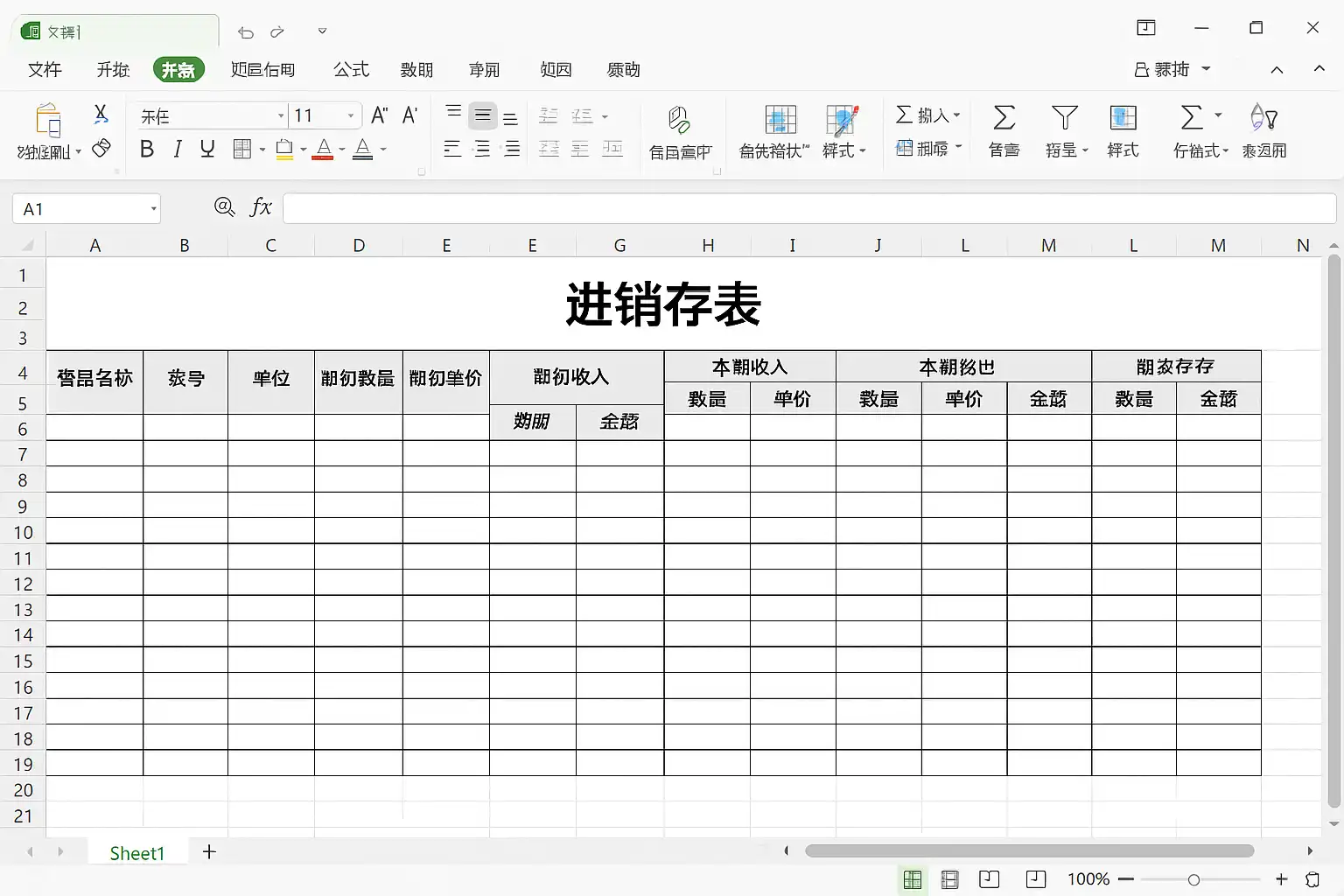1344x896 pixels.
Task: Expand the Name Box dropdown next to A1
Action: coord(153,209)
